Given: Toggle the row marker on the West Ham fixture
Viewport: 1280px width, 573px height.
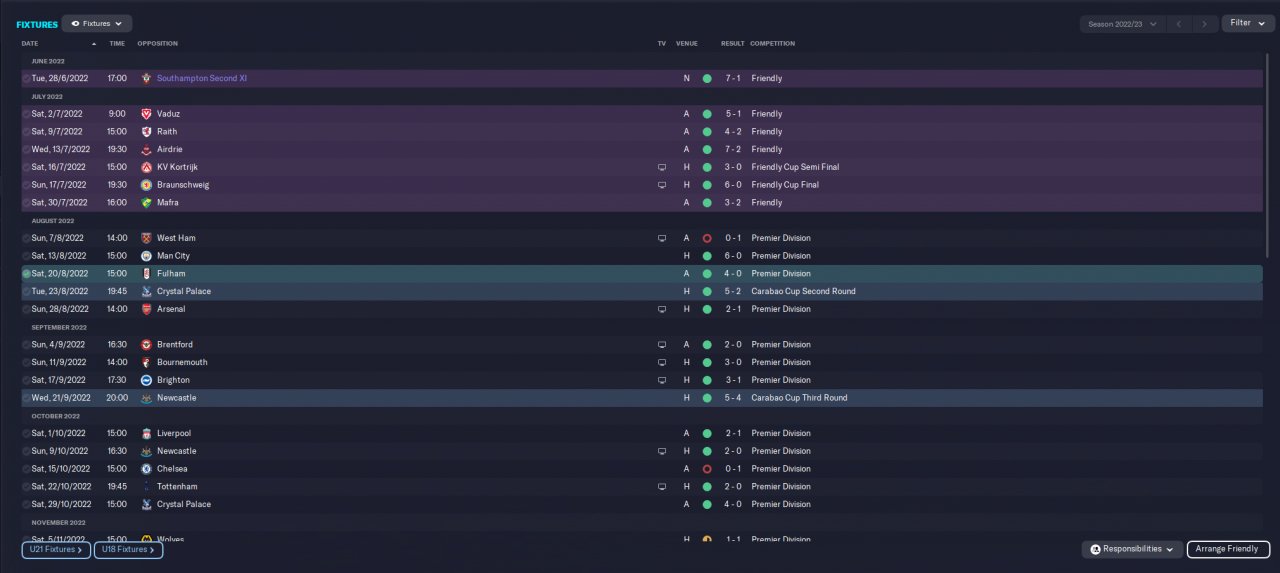Looking at the screenshot, I should point(27,238).
